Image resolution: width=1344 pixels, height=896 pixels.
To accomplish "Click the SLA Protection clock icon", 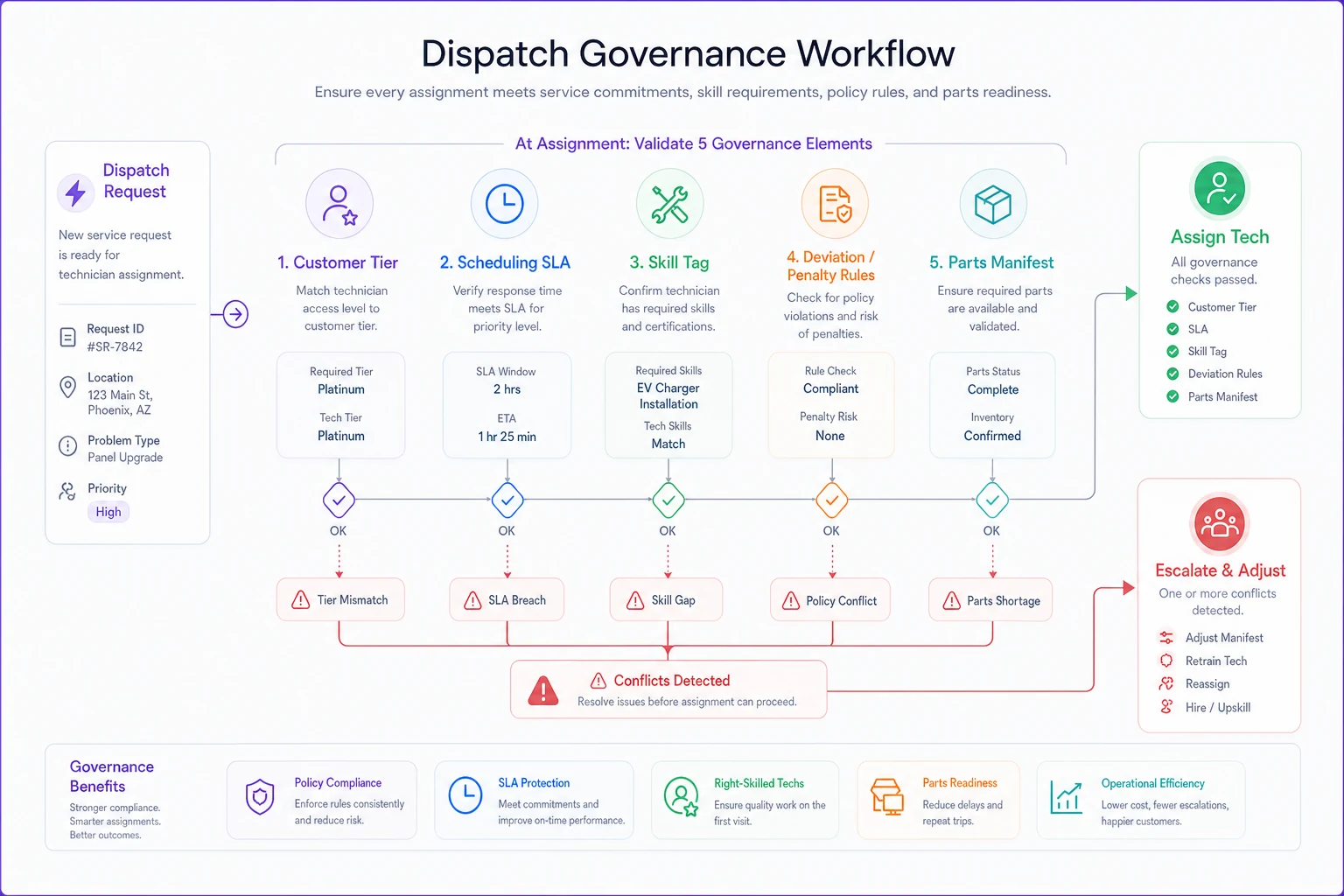I will tap(465, 795).
